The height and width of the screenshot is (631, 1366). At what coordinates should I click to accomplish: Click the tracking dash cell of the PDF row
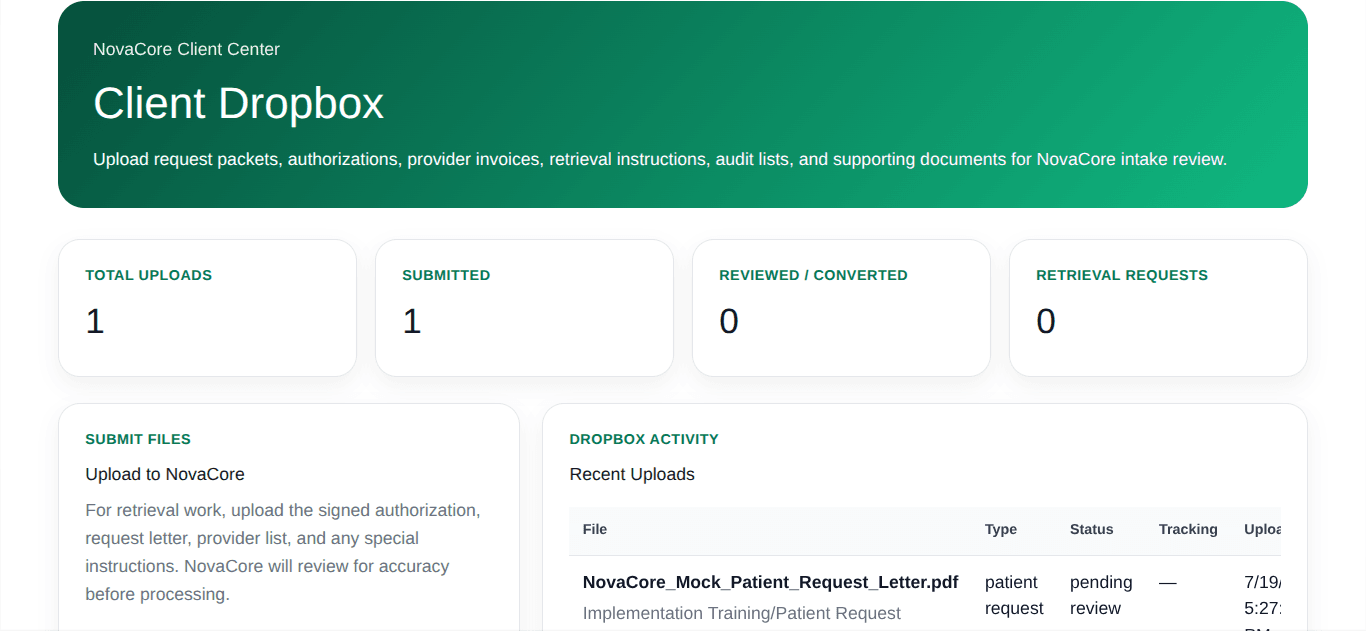tap(1168, 582)
